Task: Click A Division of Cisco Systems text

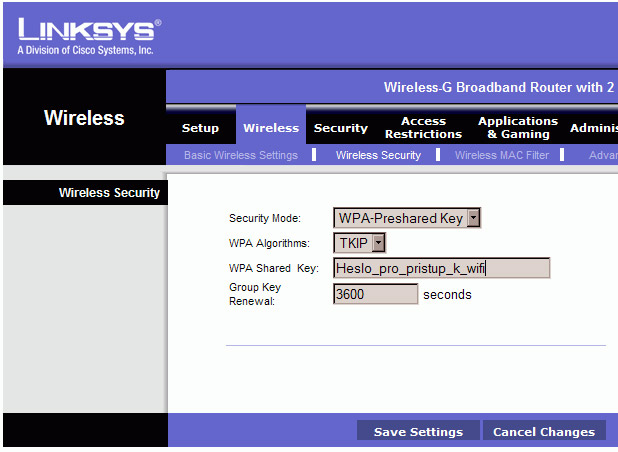Action: pos(85,50)
